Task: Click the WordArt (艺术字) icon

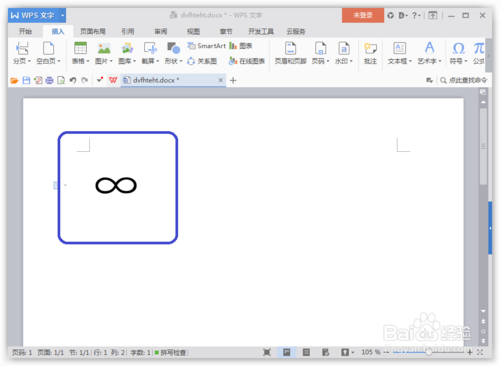Action: click(x=429, y=48)
